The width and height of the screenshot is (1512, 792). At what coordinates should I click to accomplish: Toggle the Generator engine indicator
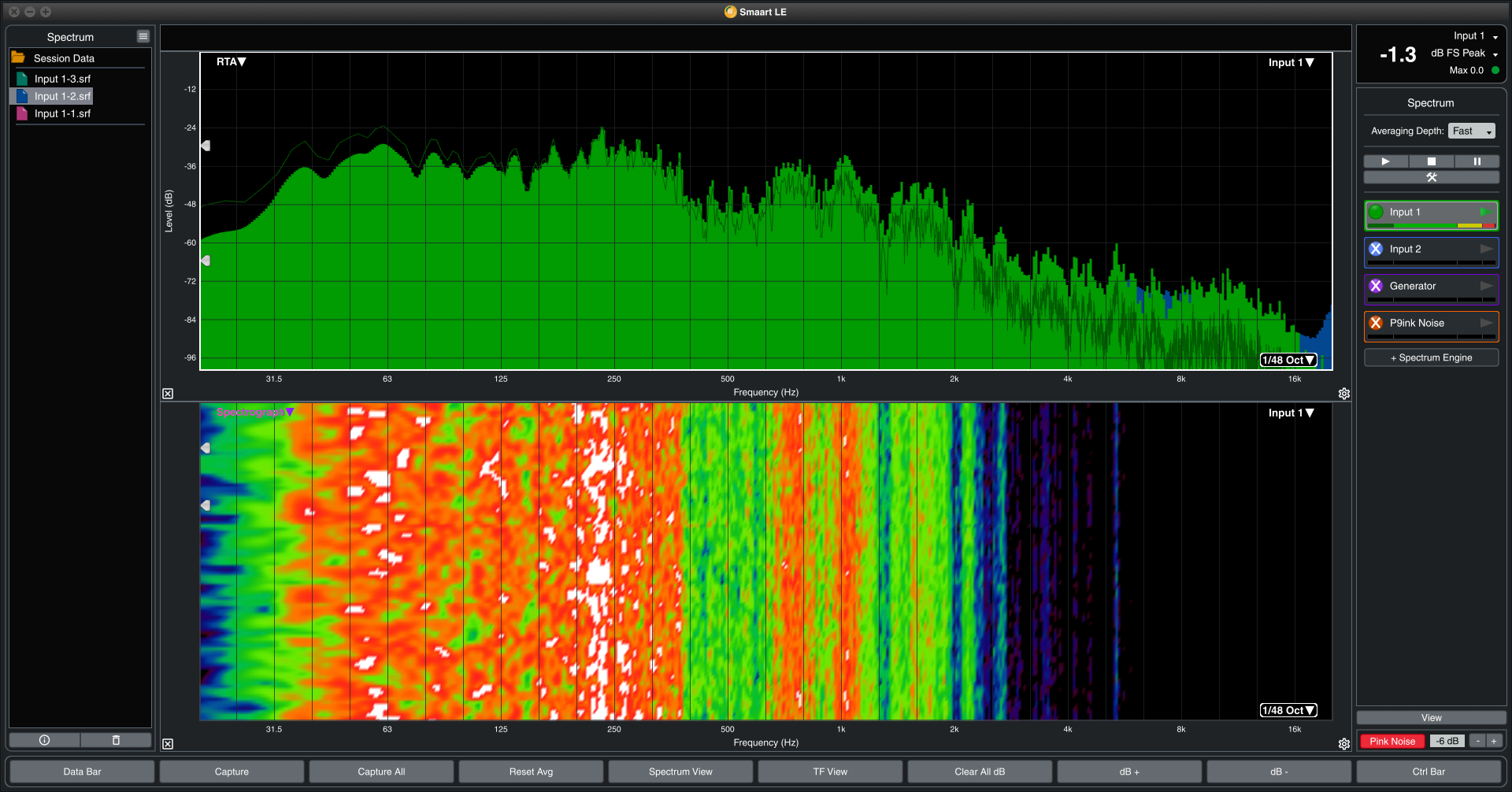pos(1376,286)
